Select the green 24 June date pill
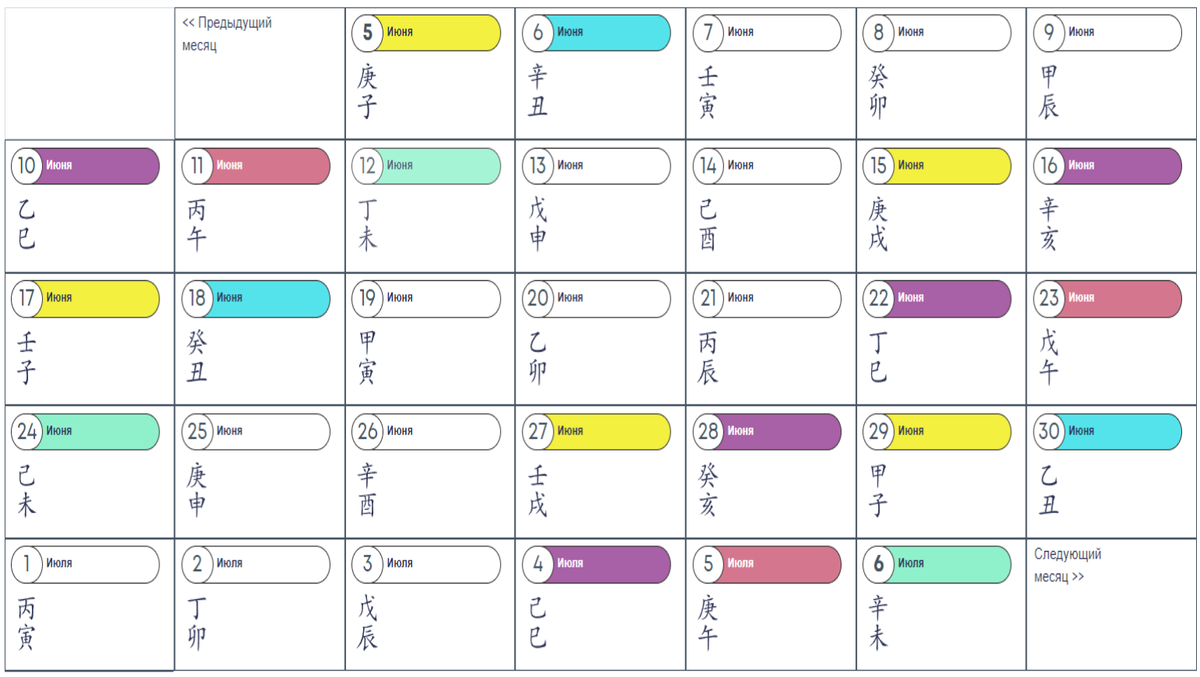Screen dimensions: 1200x677 (x=85, y=432)
